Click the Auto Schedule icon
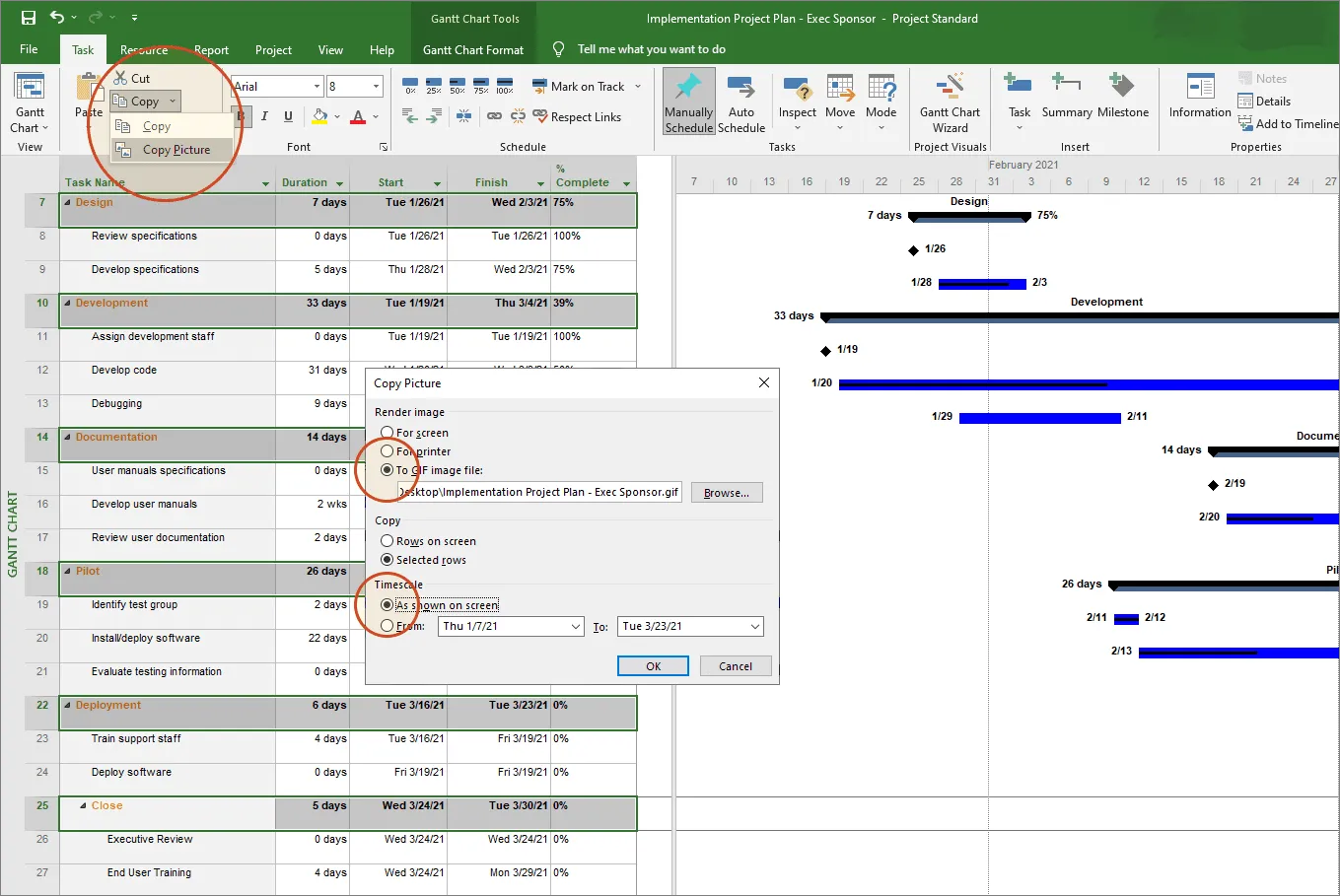 (741, 89)
